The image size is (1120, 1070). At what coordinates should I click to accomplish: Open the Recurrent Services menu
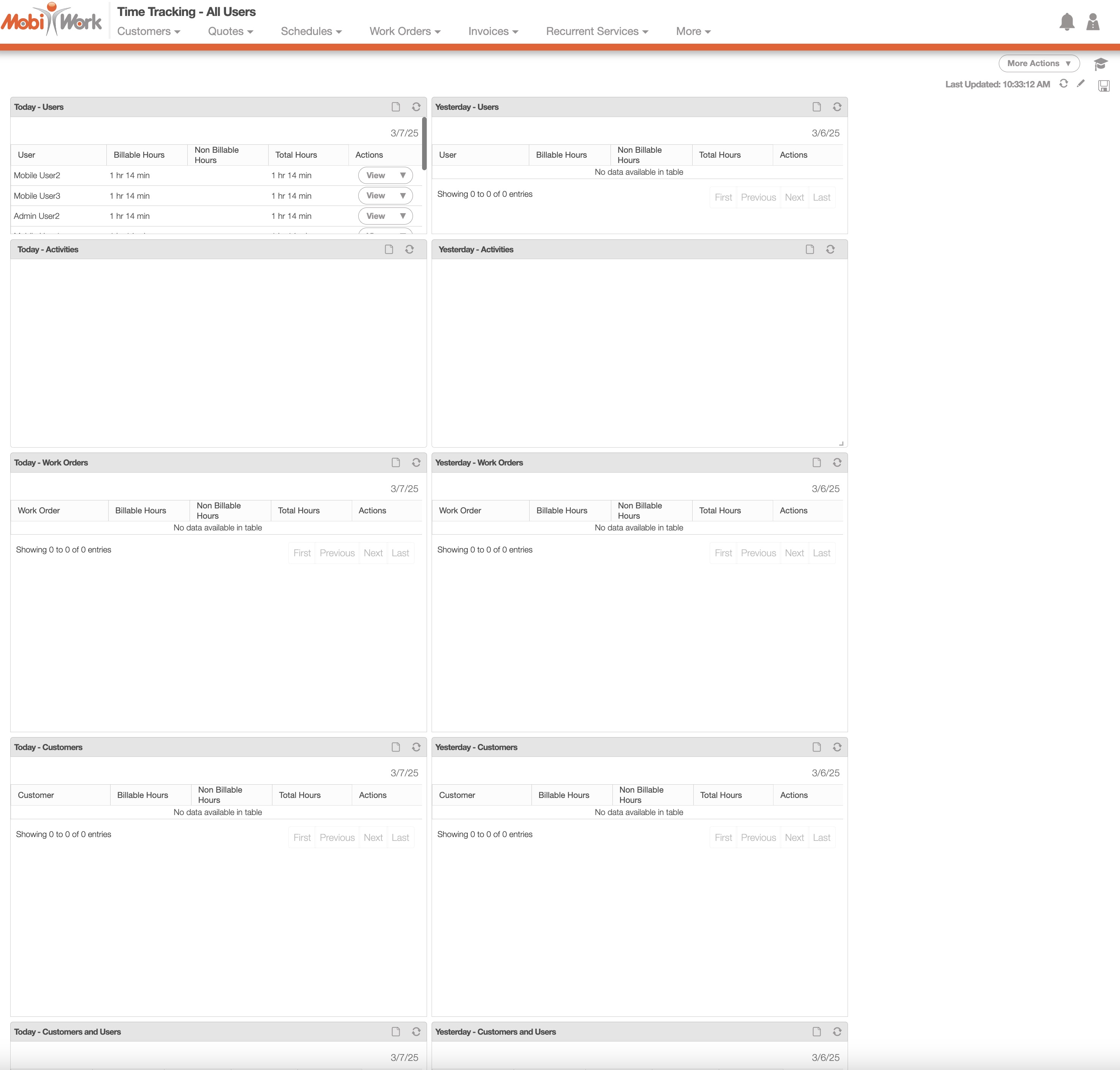coord(596,32)
